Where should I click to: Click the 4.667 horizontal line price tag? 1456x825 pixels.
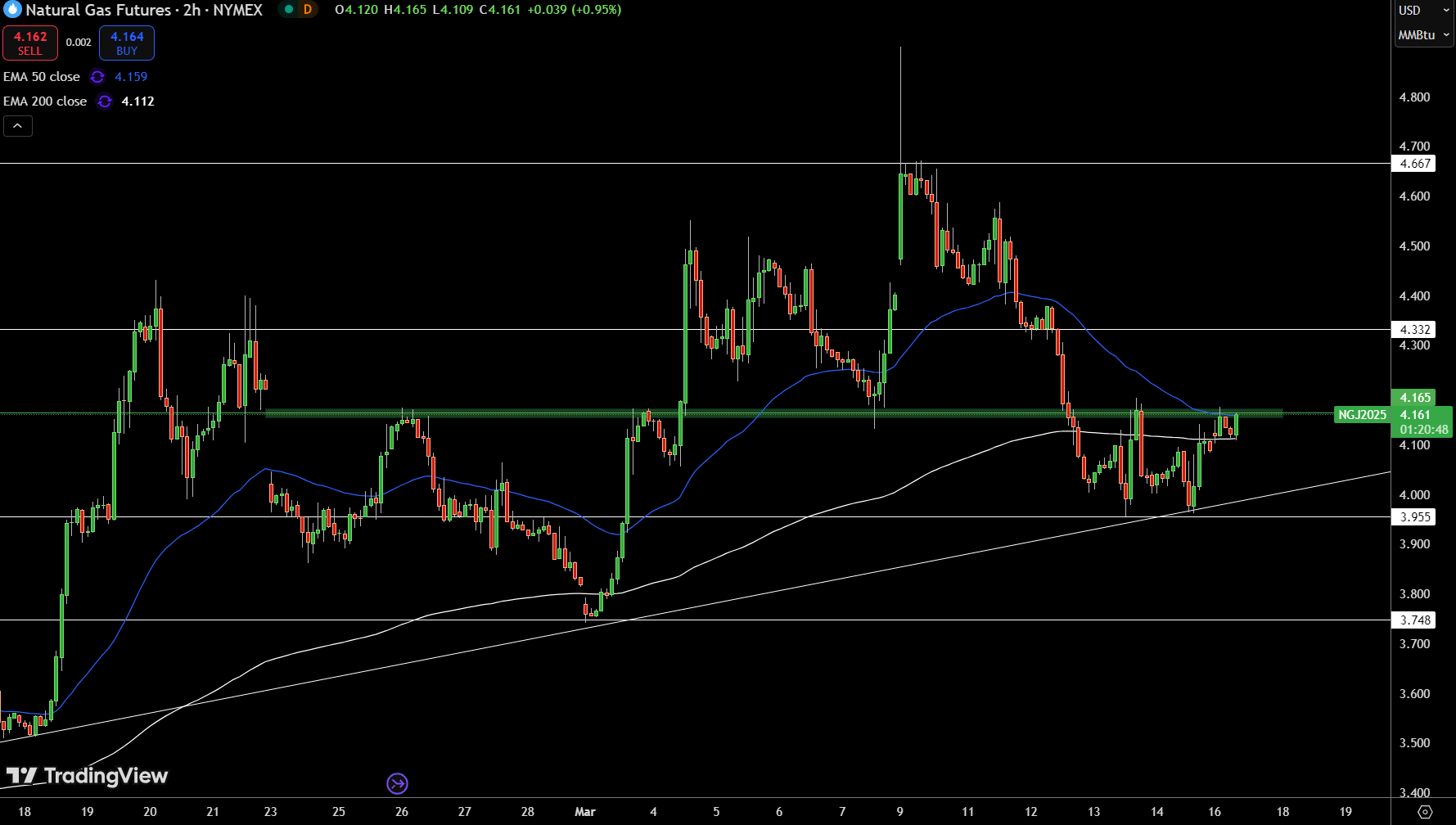1414,164
